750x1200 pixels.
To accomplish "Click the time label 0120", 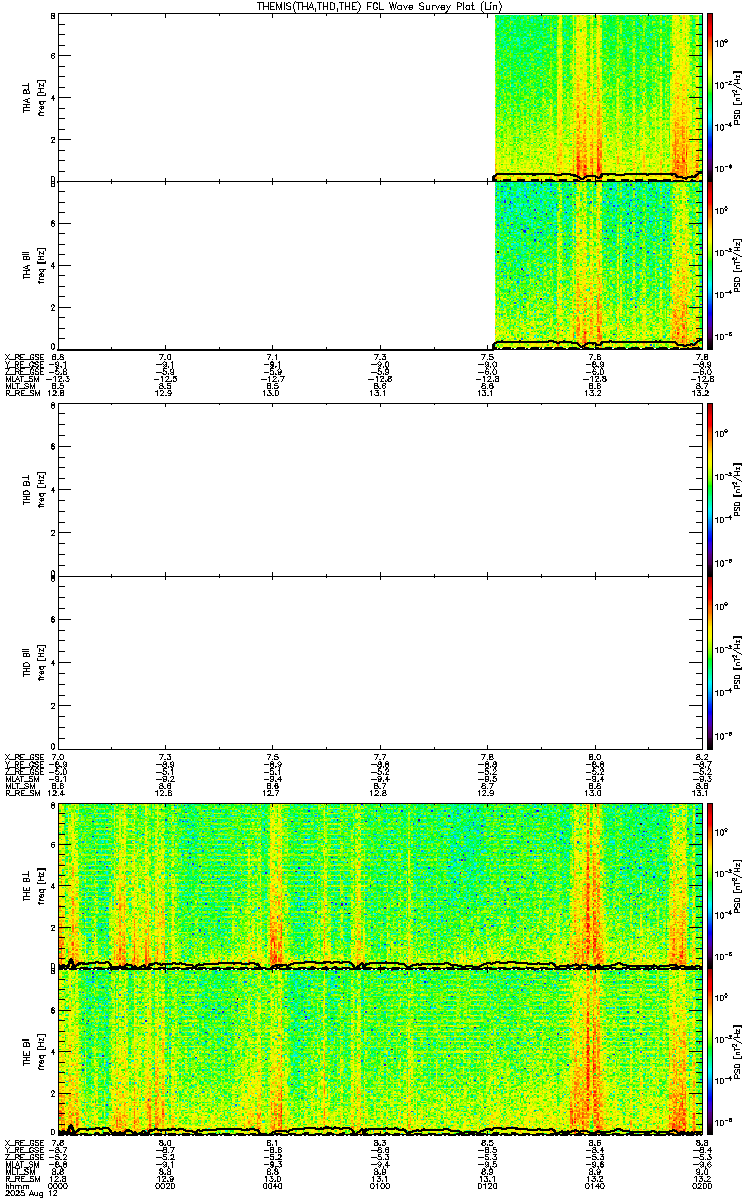I will tap(487, 1186).
